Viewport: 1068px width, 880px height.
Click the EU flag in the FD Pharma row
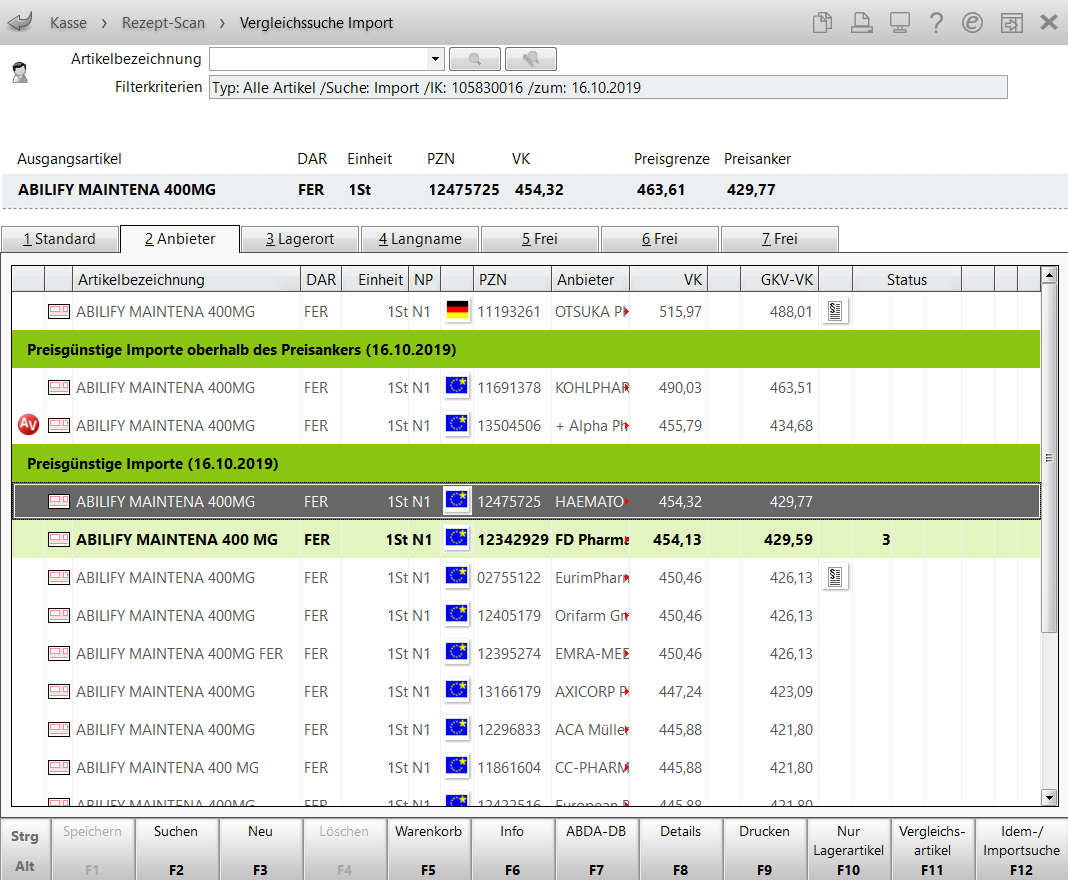[x=456, y=539]
